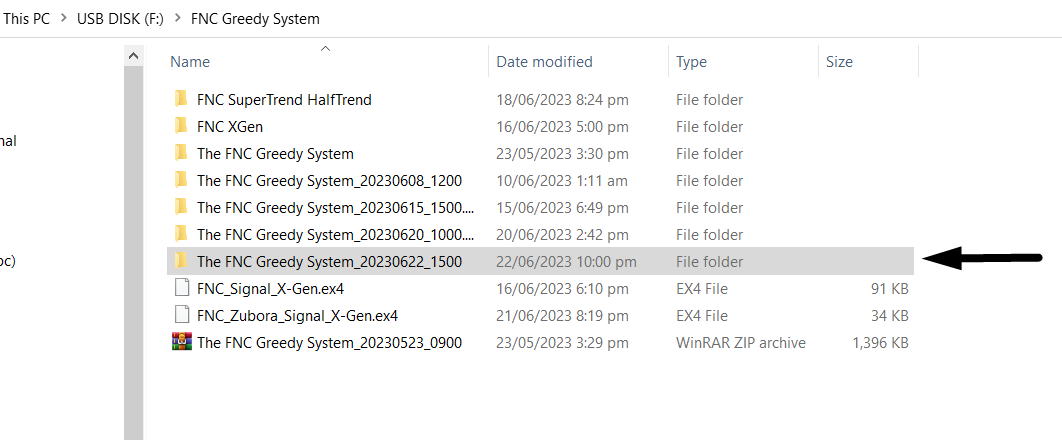Click FNC Greedy System breadcrumb segment

click(256, 19)
